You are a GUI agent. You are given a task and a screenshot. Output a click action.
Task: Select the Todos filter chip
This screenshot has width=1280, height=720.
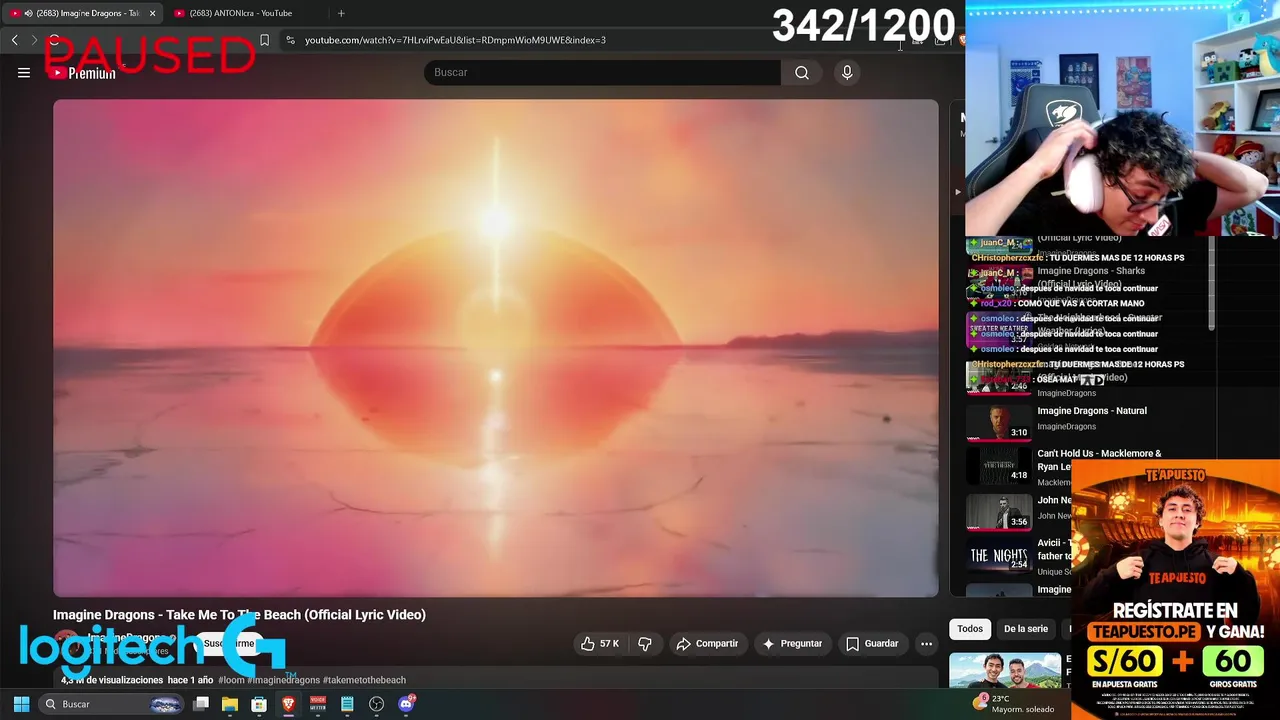[970, 629]
